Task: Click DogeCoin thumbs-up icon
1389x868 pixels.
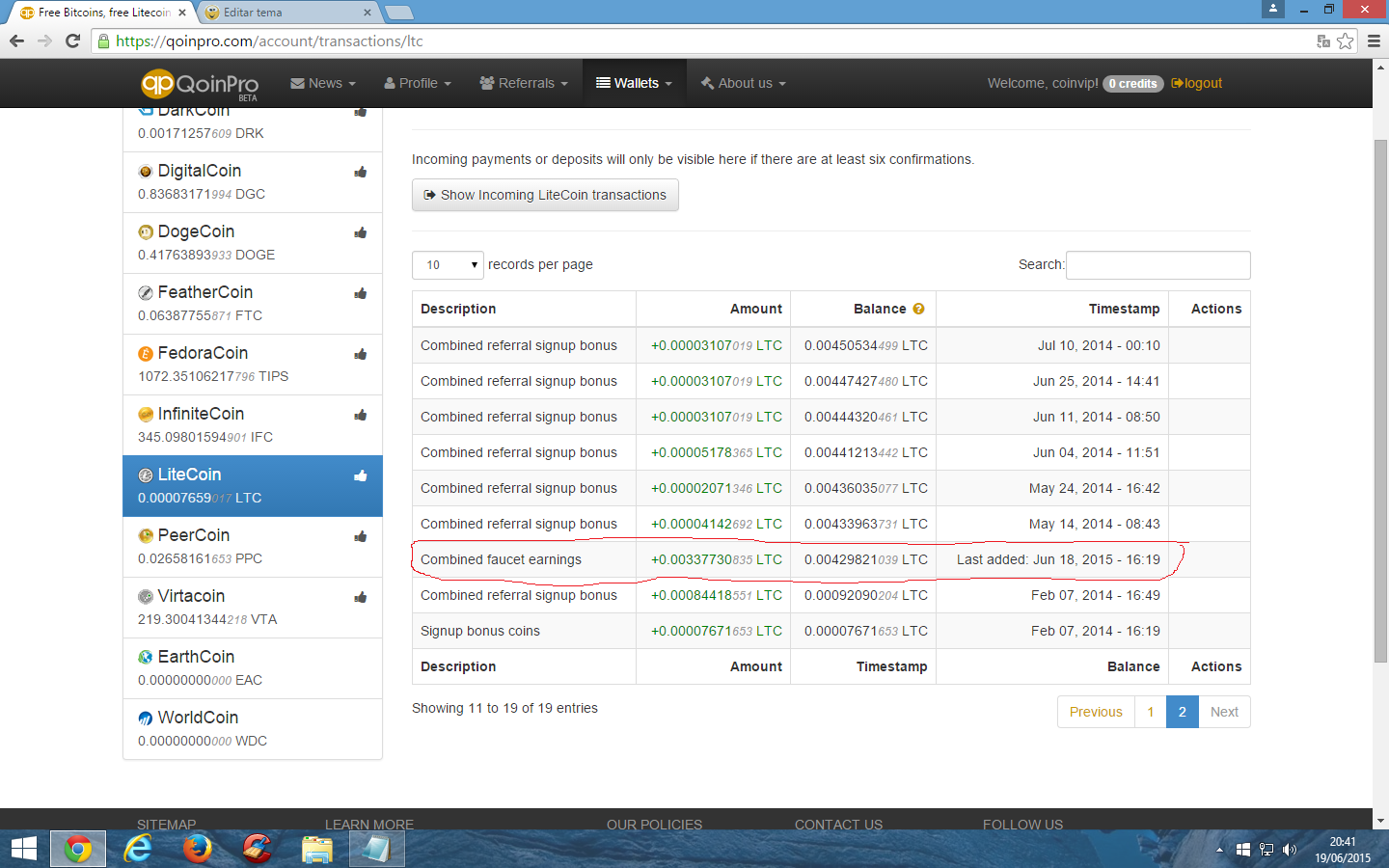Action: point(361,232)
